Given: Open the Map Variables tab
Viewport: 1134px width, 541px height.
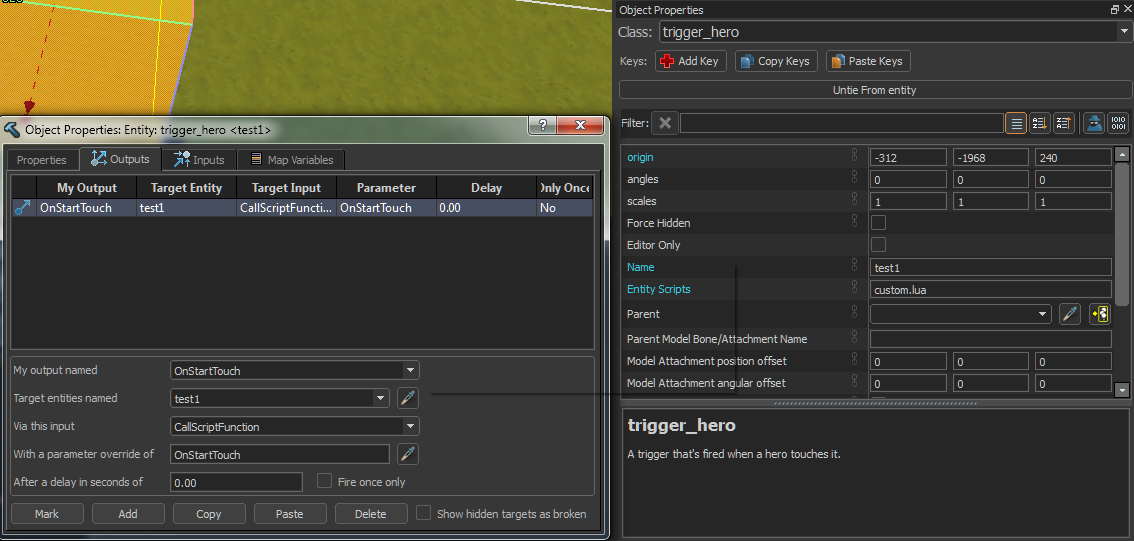Looking at the screenshot, I should [x=292, y=160].
